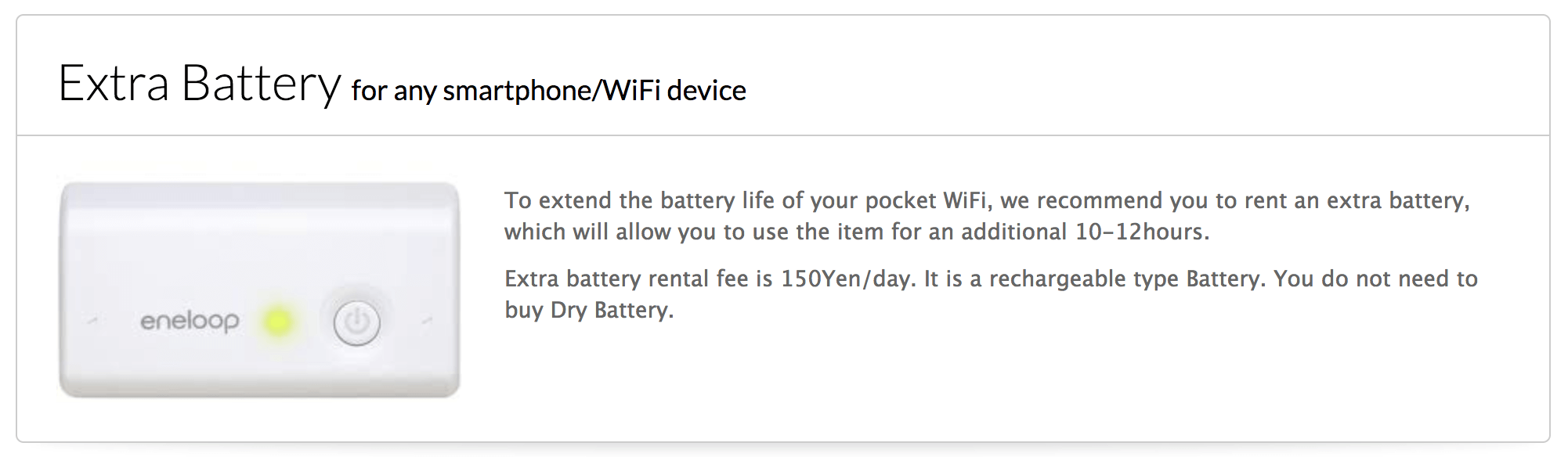
Task: Click the horizontal divider line below the heading
Action: click(783, 135)
